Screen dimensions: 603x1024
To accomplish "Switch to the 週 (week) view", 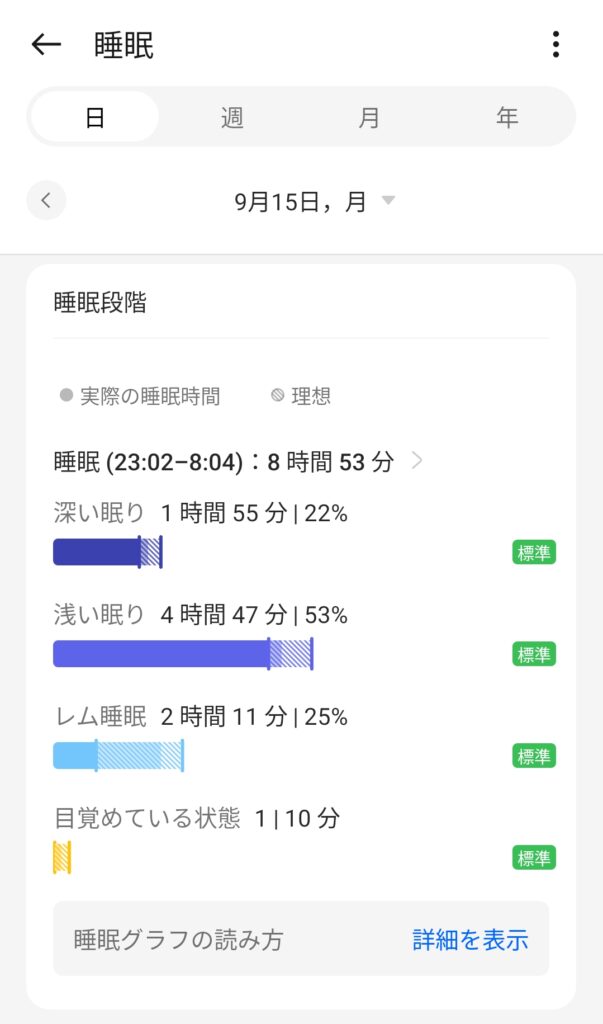I will pos(232,117).
